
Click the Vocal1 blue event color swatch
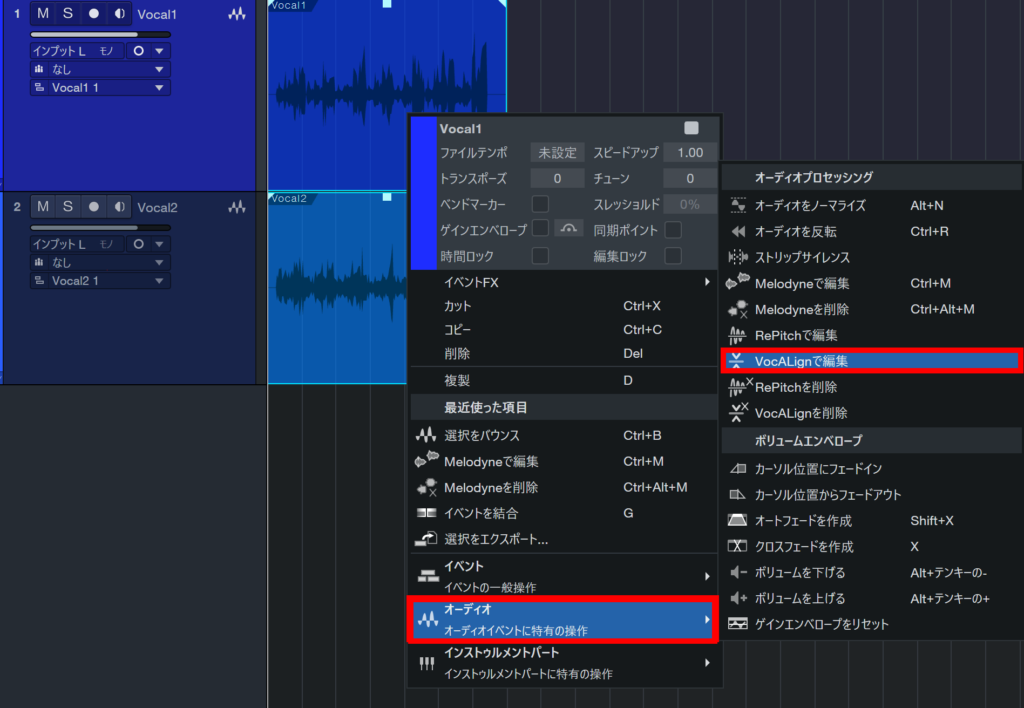pos(424,192)
